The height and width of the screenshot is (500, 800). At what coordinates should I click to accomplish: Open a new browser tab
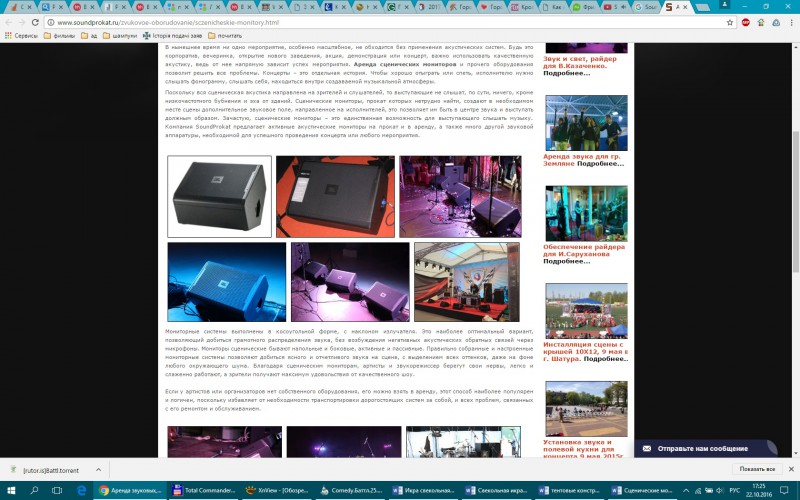point(703,7)
